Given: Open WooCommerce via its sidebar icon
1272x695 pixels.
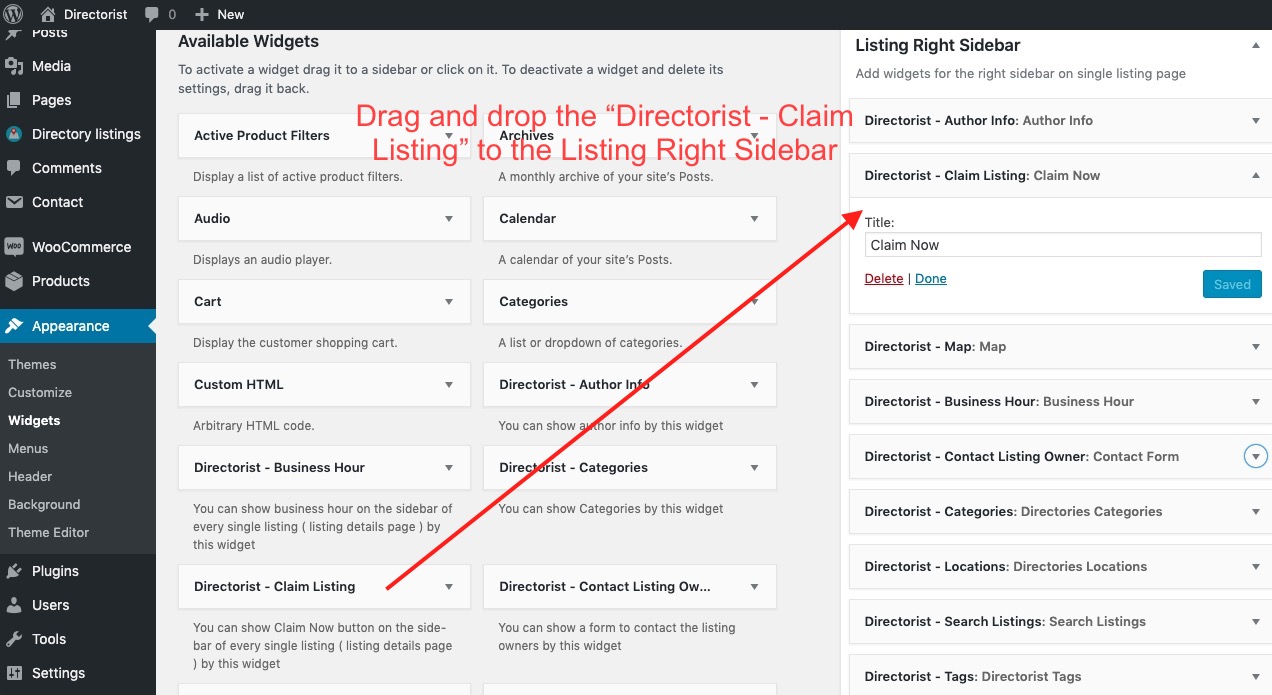Looking at the screenshot, I should [x=16, y=247].
